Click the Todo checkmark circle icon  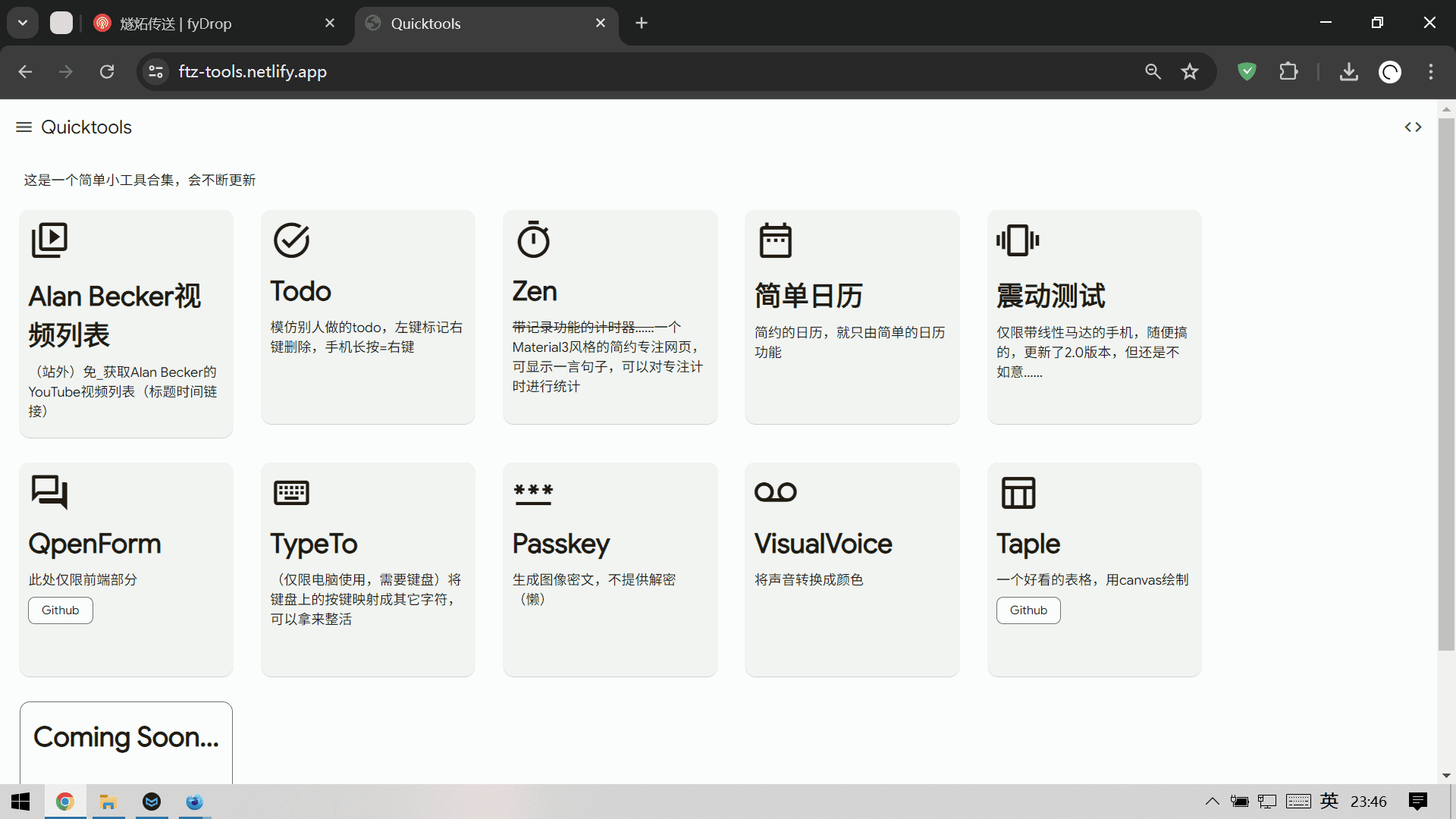tap(291, 240)
